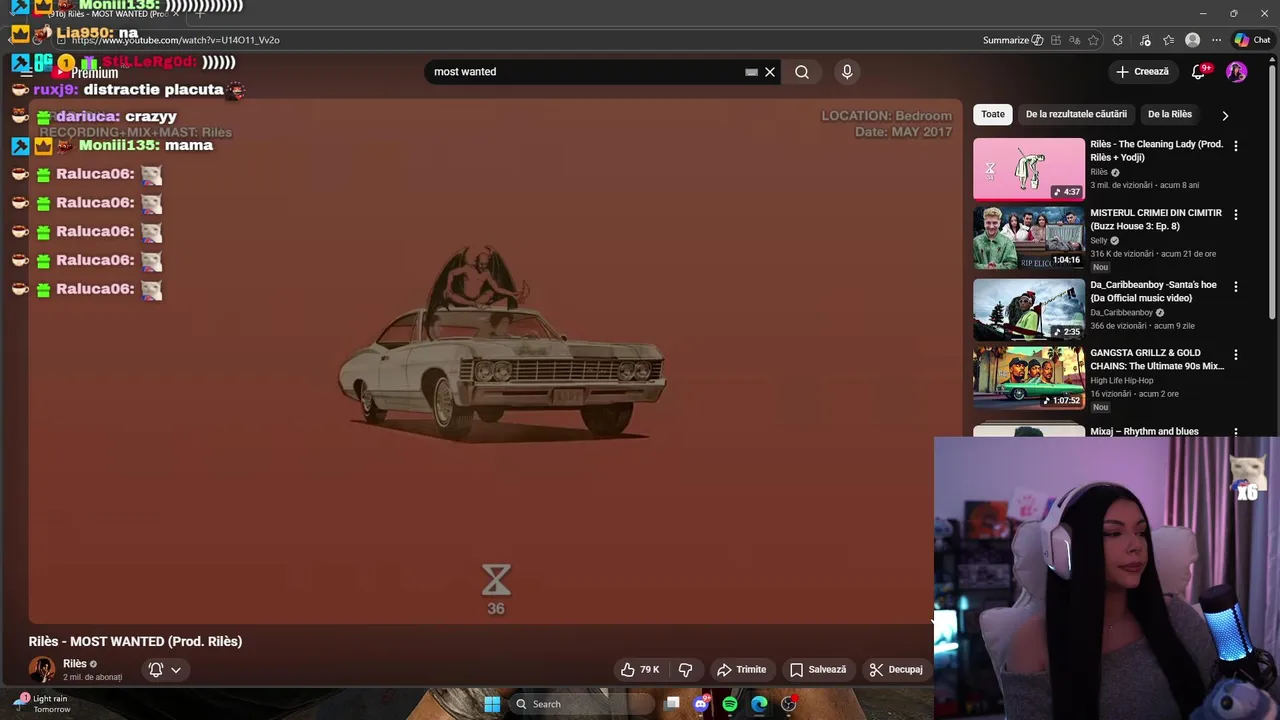
Task: Open Task View on taskbar
Action: click(x=673, y=704)
